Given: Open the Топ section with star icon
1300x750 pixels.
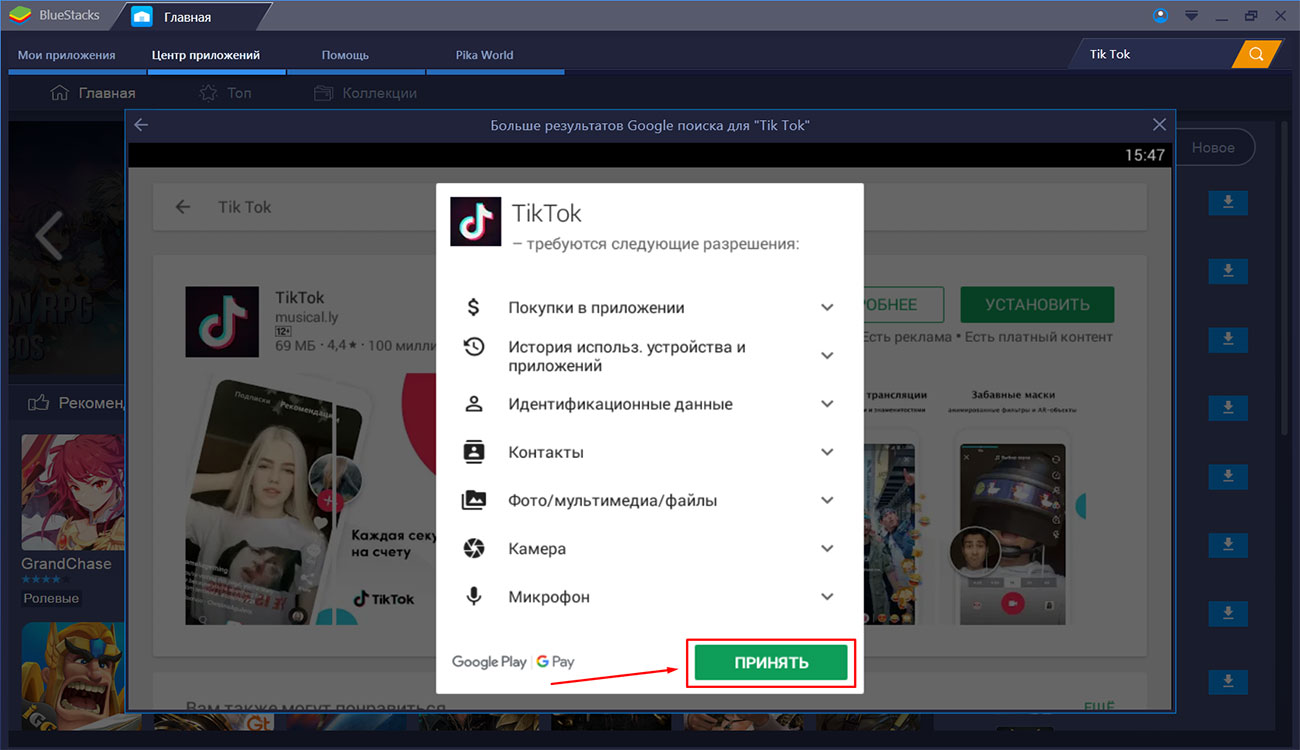Looking at the screenshot, I should pyautogui.click(x=225, y=93).
